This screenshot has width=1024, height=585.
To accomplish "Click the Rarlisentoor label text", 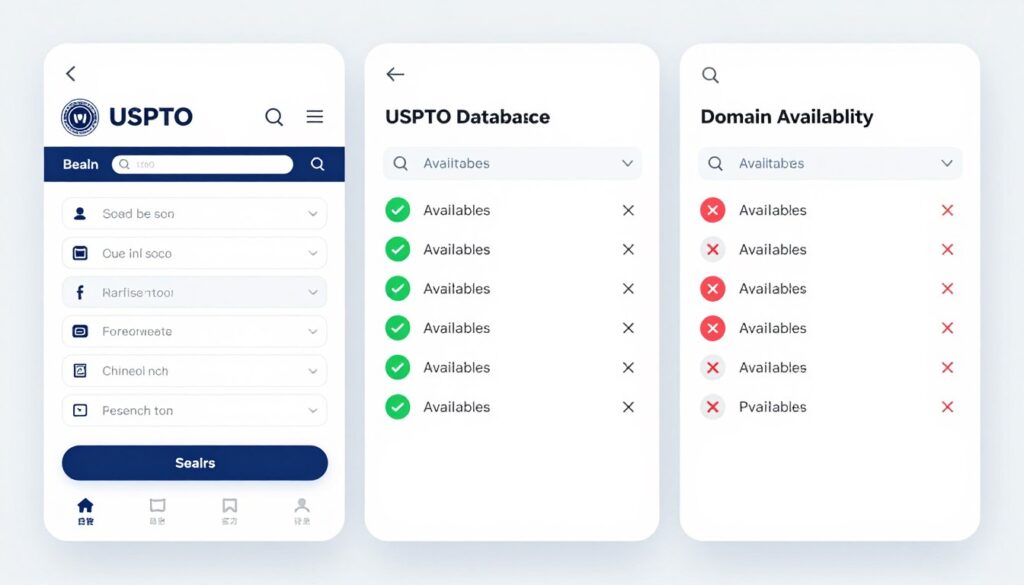I will (138, 292).
